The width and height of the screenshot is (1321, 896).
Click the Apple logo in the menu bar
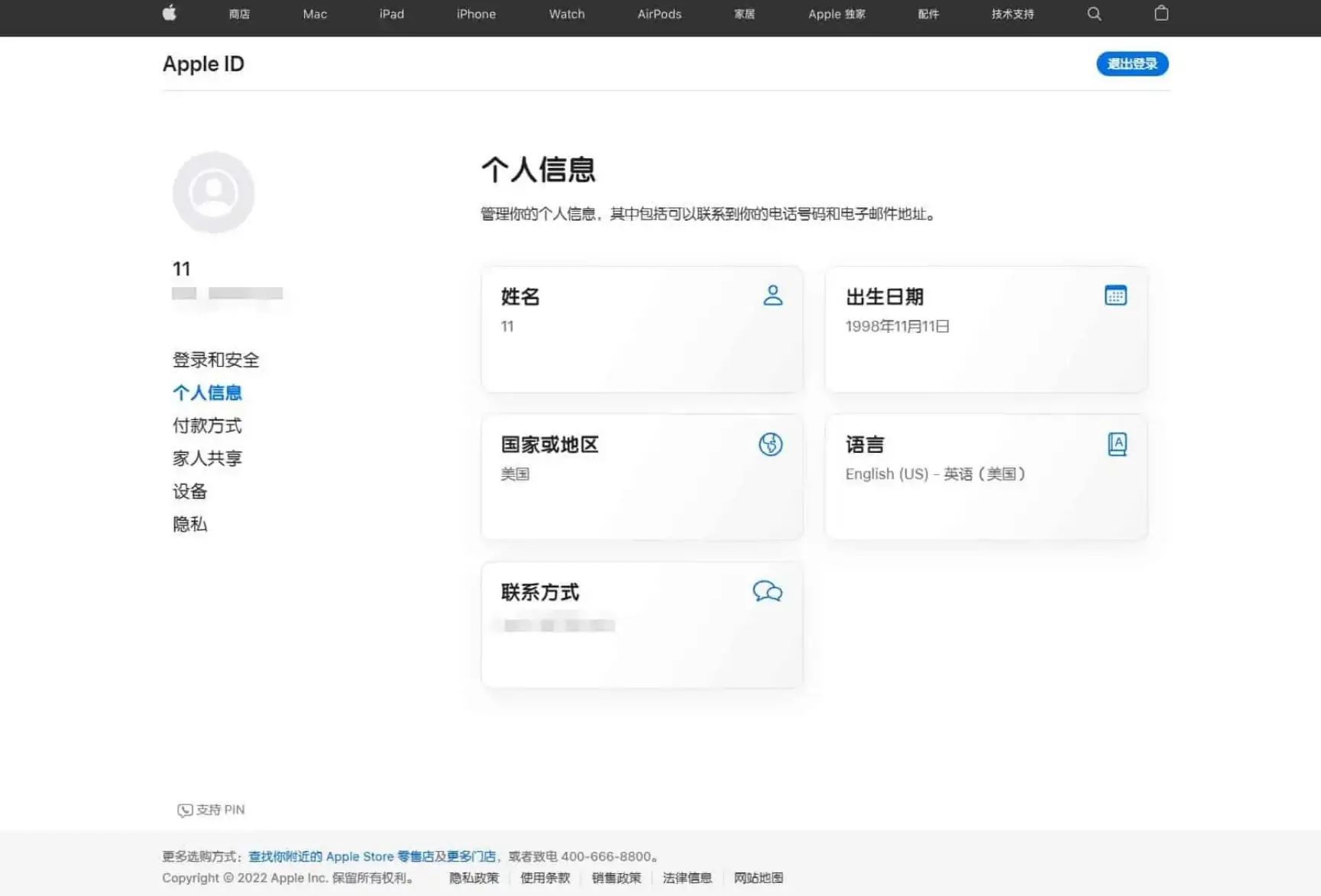[x=170, y=13]
